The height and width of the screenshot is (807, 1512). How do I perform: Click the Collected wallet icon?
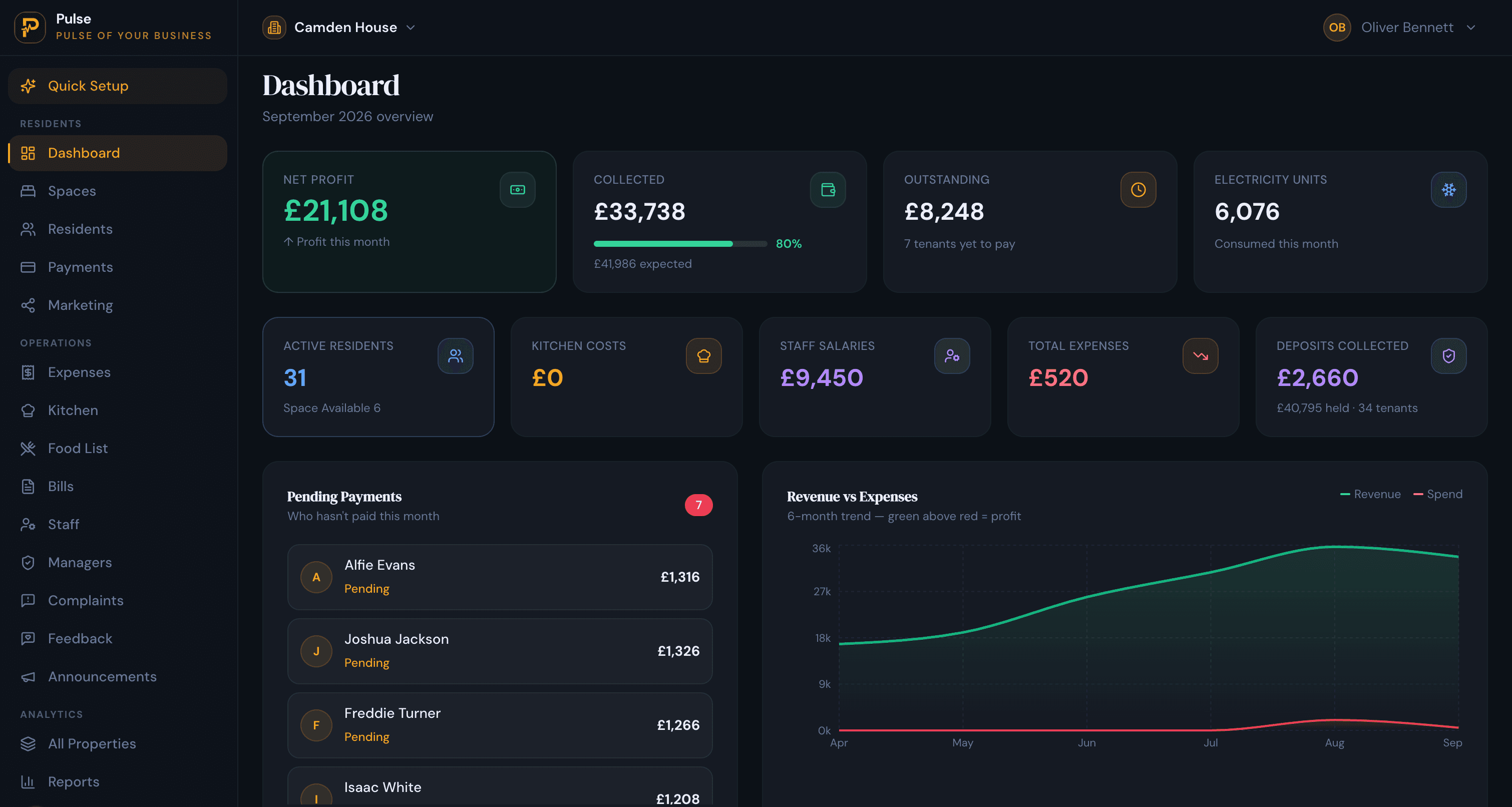click(828, 190)
